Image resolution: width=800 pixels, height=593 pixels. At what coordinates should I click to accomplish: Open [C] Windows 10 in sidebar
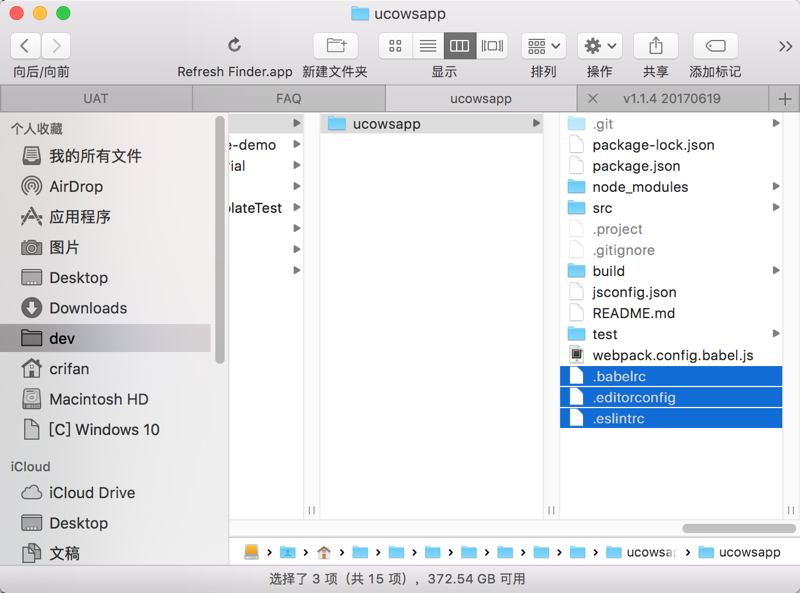106,429
